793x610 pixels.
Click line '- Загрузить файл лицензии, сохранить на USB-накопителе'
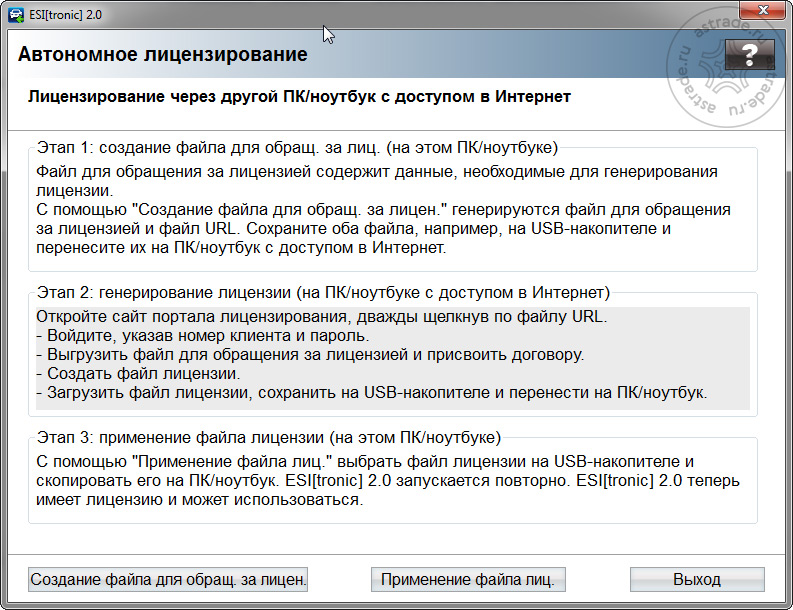(x=262, y=393)
